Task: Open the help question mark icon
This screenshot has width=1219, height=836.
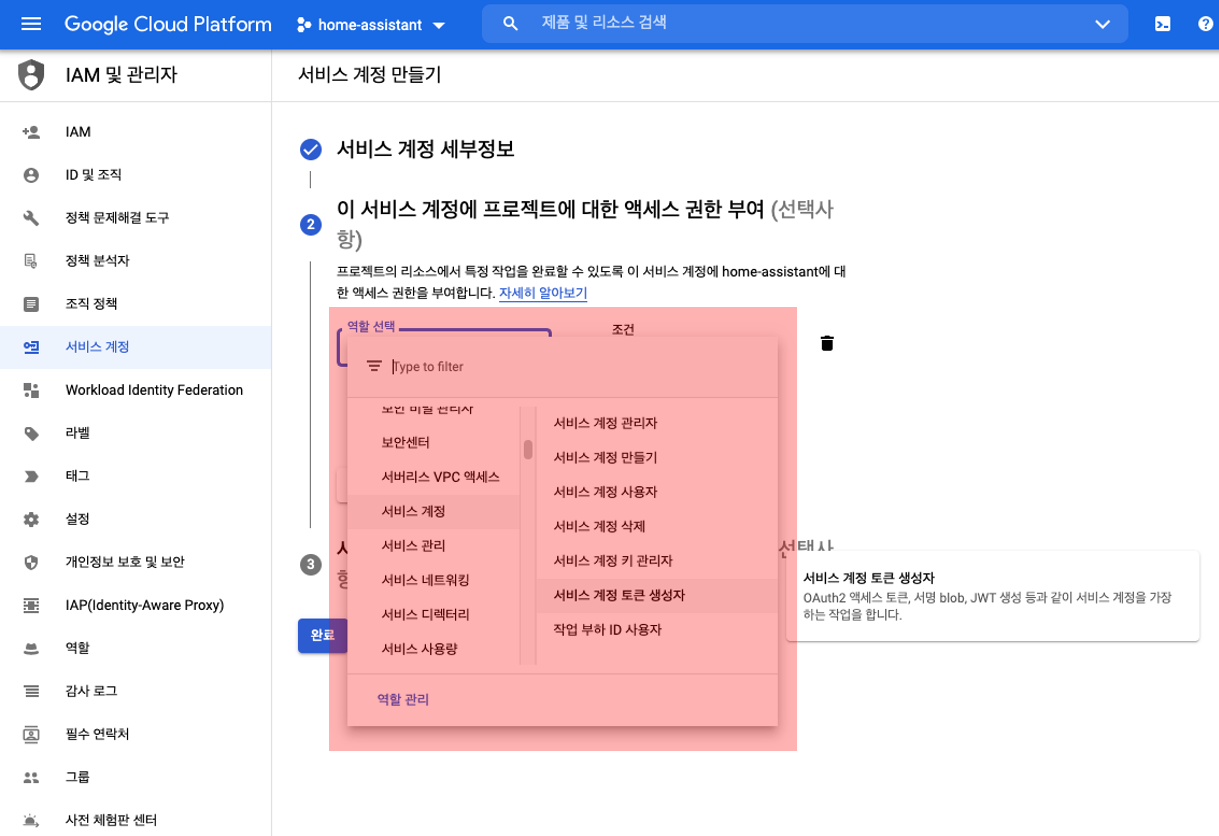Action: [x=1206, y=24]
